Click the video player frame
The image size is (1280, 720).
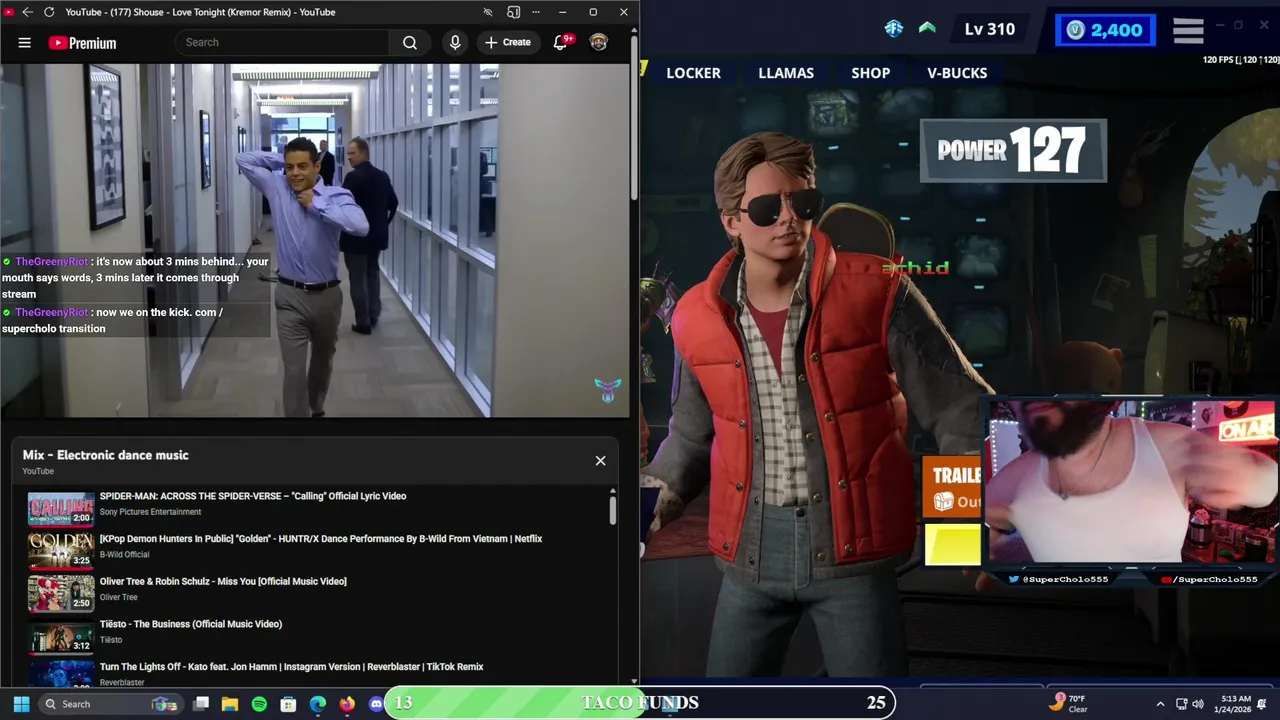click(x=315, y=240)
